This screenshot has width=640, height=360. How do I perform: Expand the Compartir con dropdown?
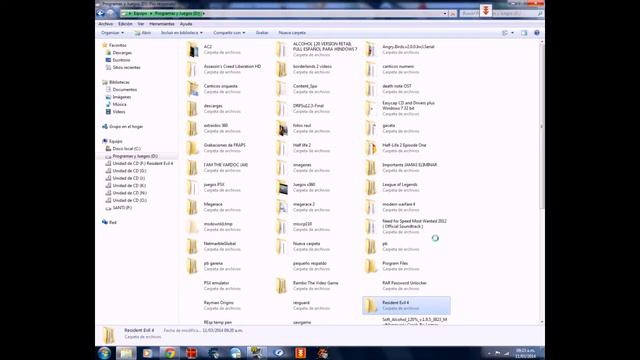[x=229, y=33]
